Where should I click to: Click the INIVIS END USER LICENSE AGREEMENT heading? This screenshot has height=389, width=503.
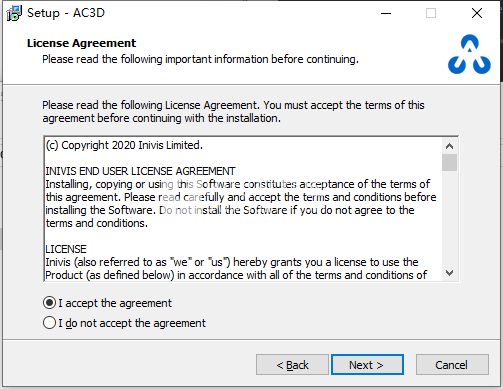click(140, 171)
